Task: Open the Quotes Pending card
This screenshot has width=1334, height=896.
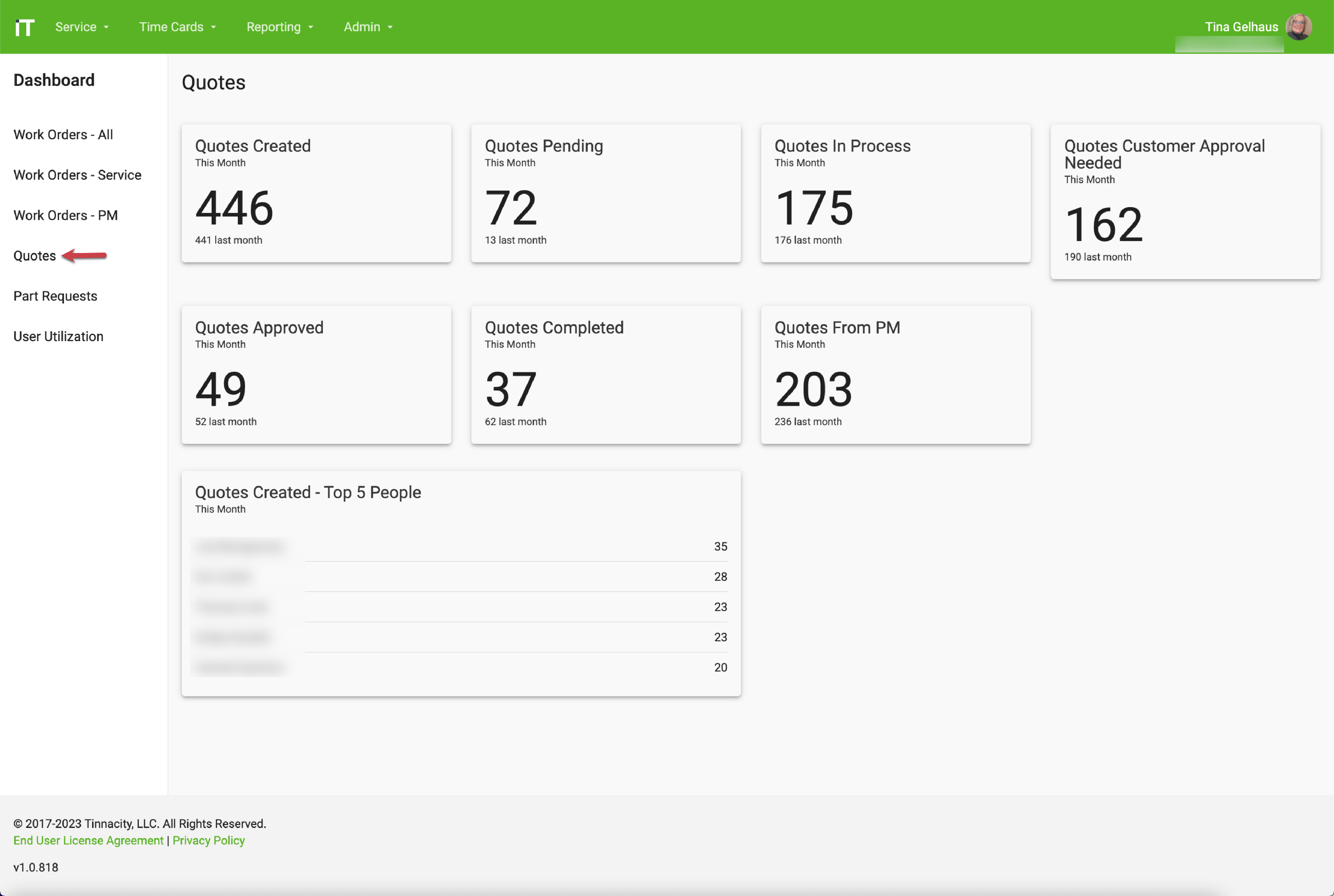Action: pos(606,193)
